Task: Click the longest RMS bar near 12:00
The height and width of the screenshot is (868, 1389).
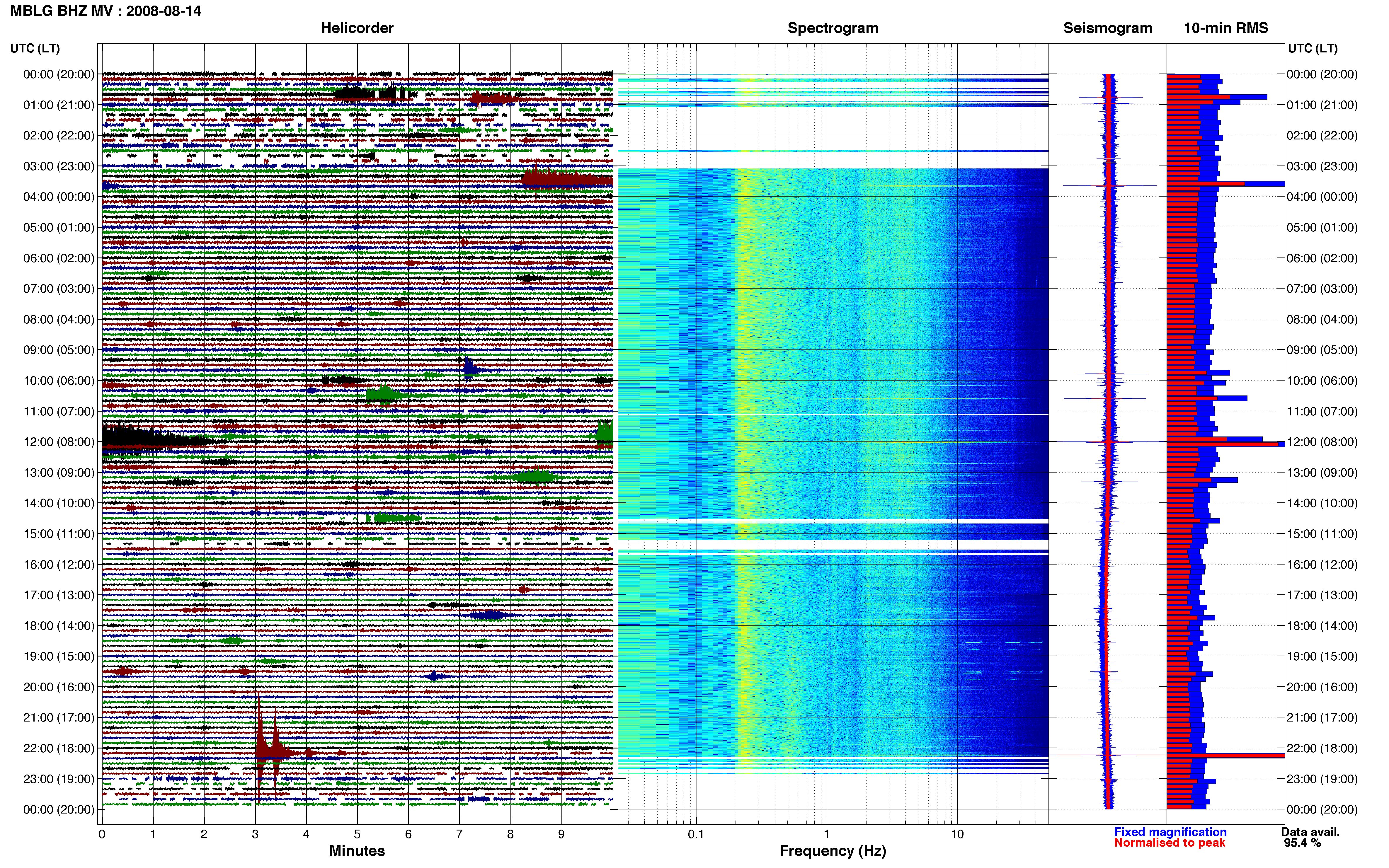Action: [x=1225, y=444]
